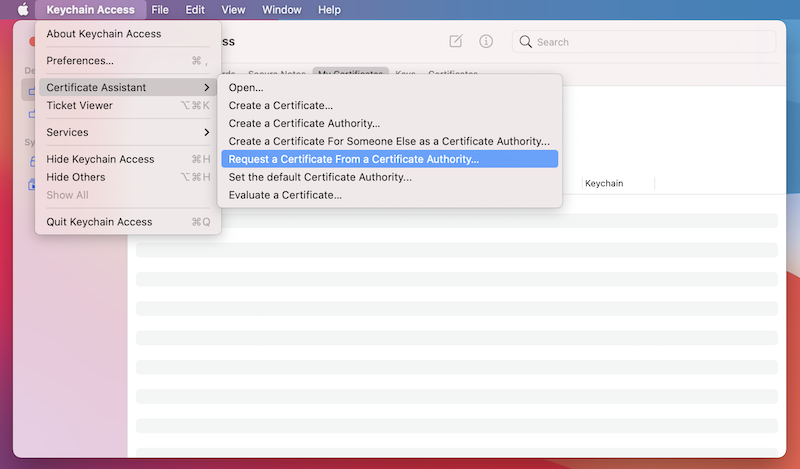The image size is (800, 469).
Task: Open the View menu
Action: pyautogui.click(x=233, y=10)
